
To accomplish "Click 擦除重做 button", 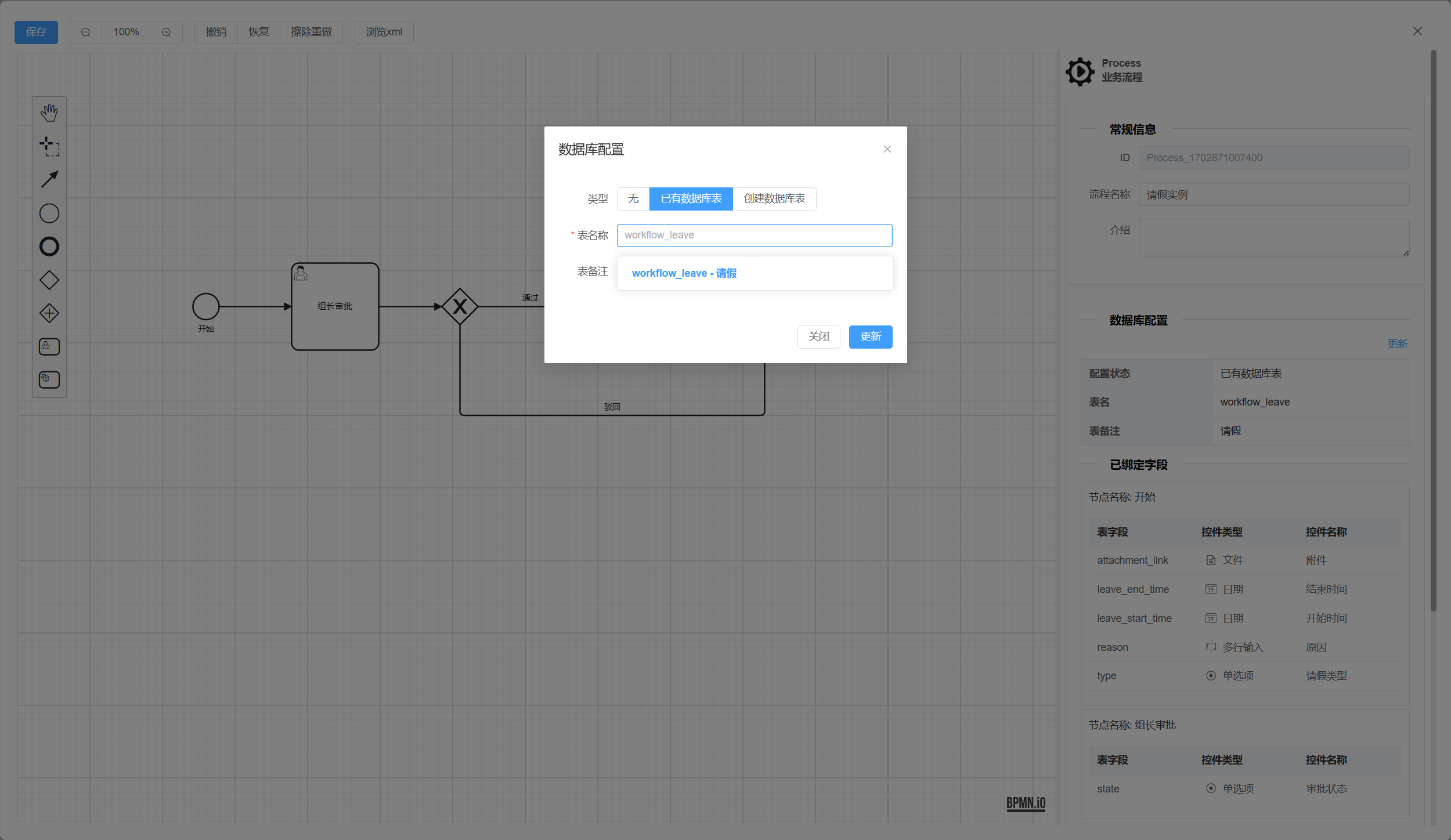I will 311,32.
